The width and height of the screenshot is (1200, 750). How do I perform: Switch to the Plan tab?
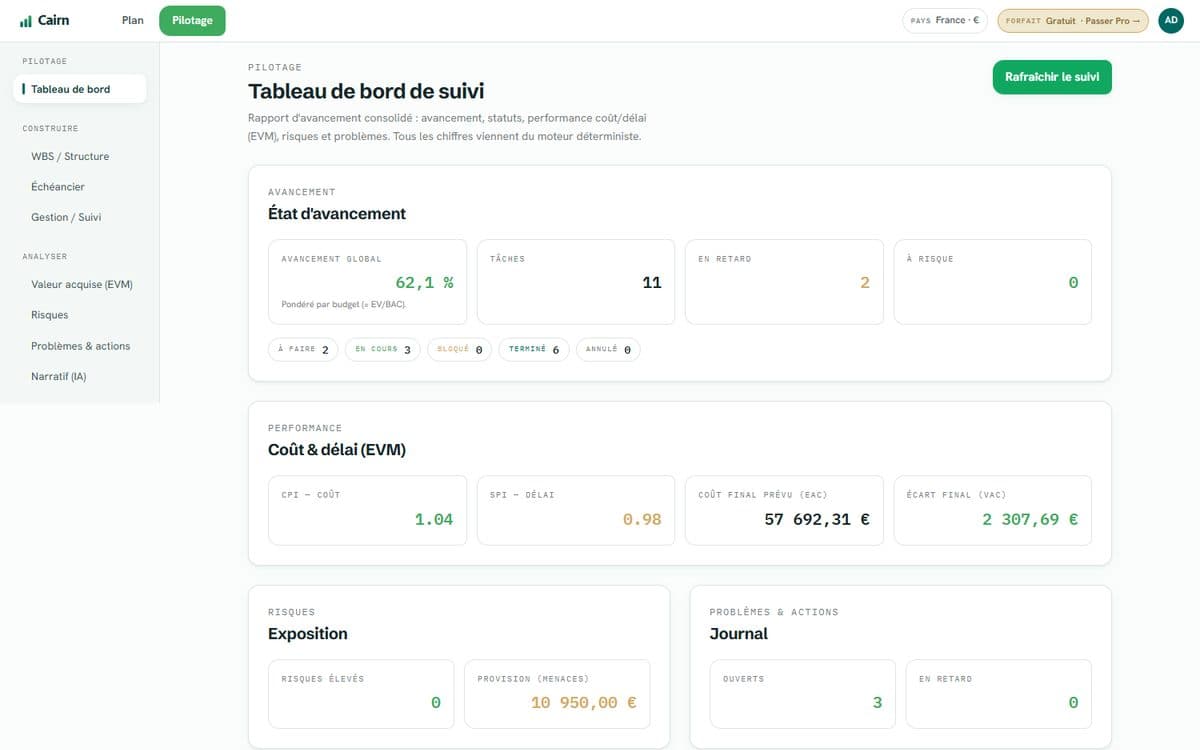point(133,20)
